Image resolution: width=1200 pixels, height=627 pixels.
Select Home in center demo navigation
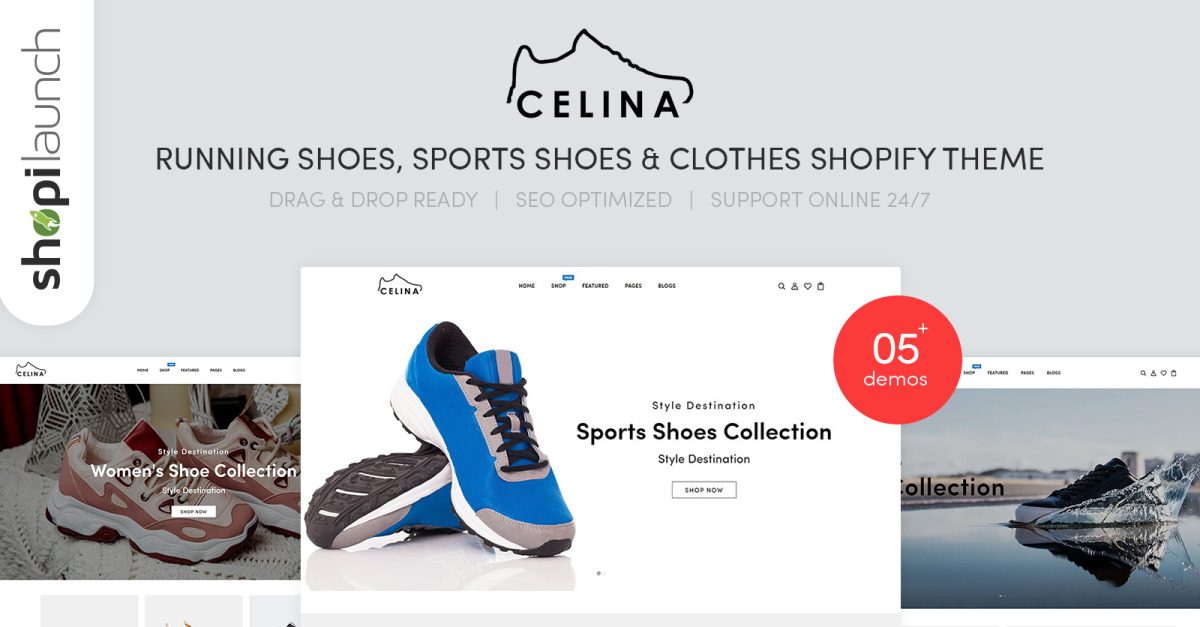click(x=526, y=286)
